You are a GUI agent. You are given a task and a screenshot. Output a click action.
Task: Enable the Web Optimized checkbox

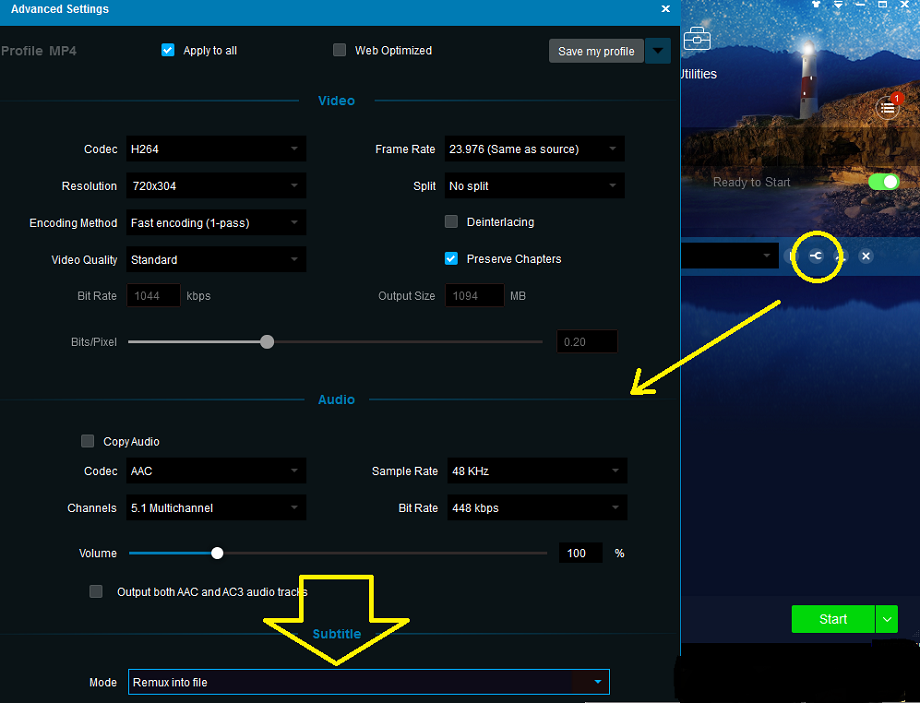coord(340,50)
